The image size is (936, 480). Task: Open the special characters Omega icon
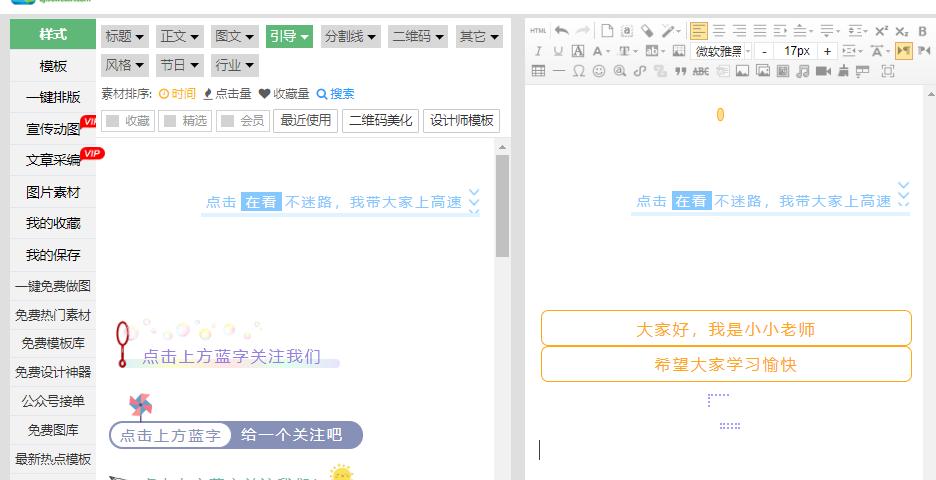tap(578, 71)
